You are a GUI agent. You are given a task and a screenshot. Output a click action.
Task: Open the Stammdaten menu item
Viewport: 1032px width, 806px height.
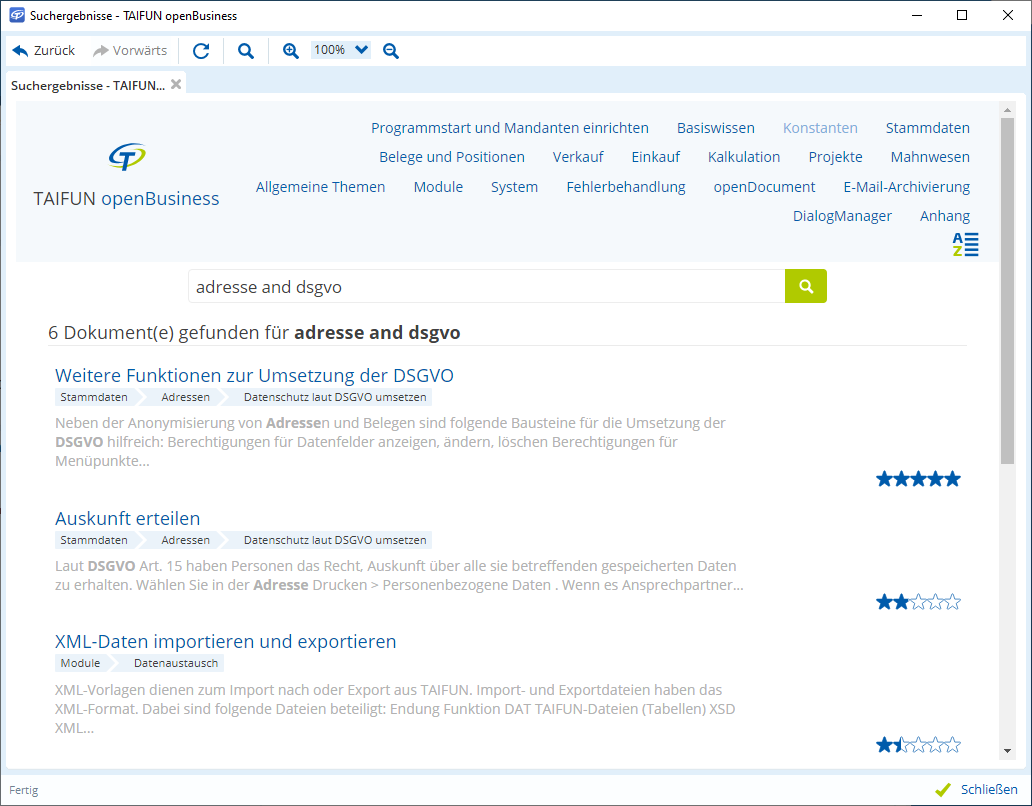pos(927,128)
